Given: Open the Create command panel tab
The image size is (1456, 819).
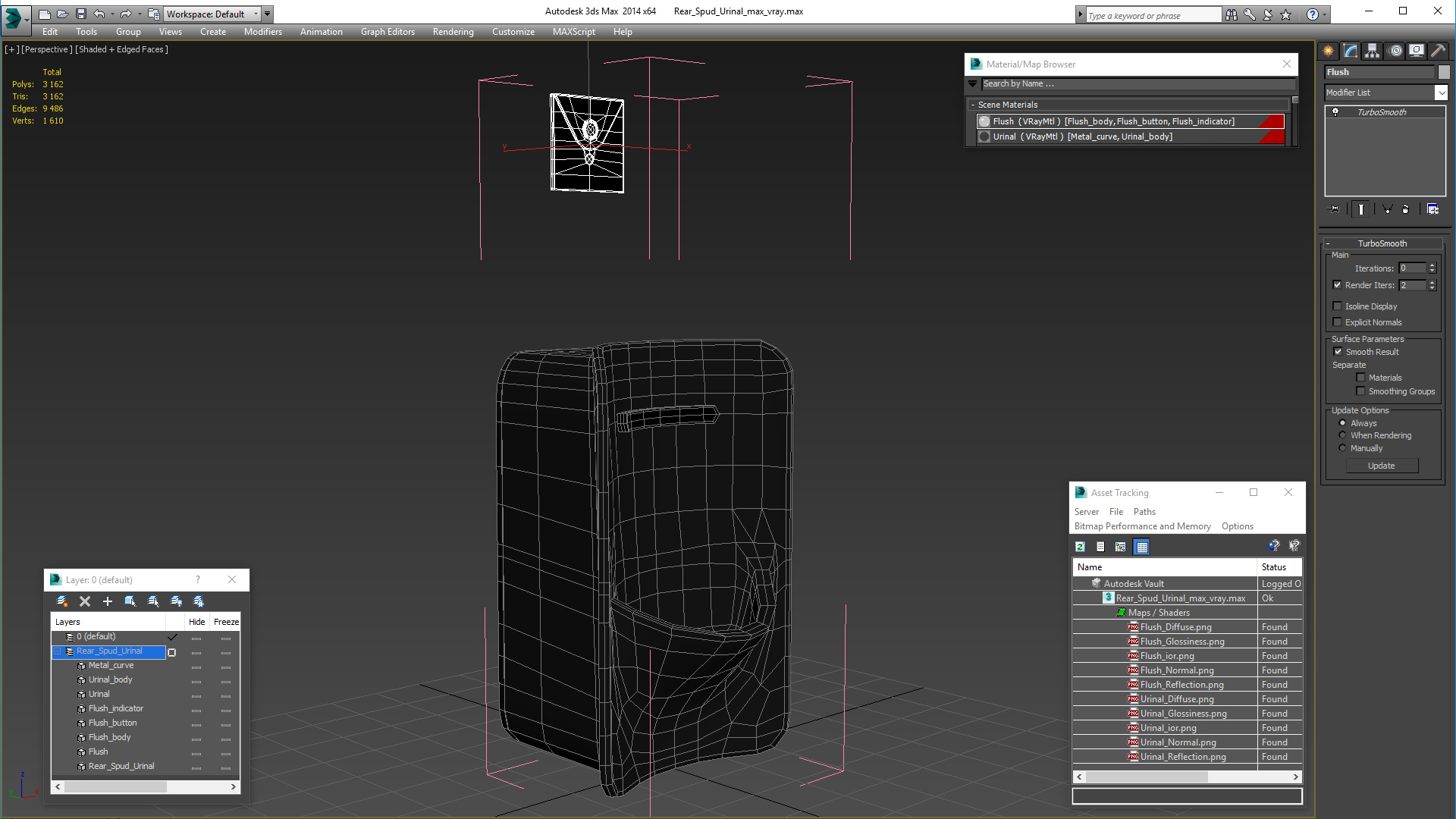Looking at the screenshot, I should pos(1329,51).
